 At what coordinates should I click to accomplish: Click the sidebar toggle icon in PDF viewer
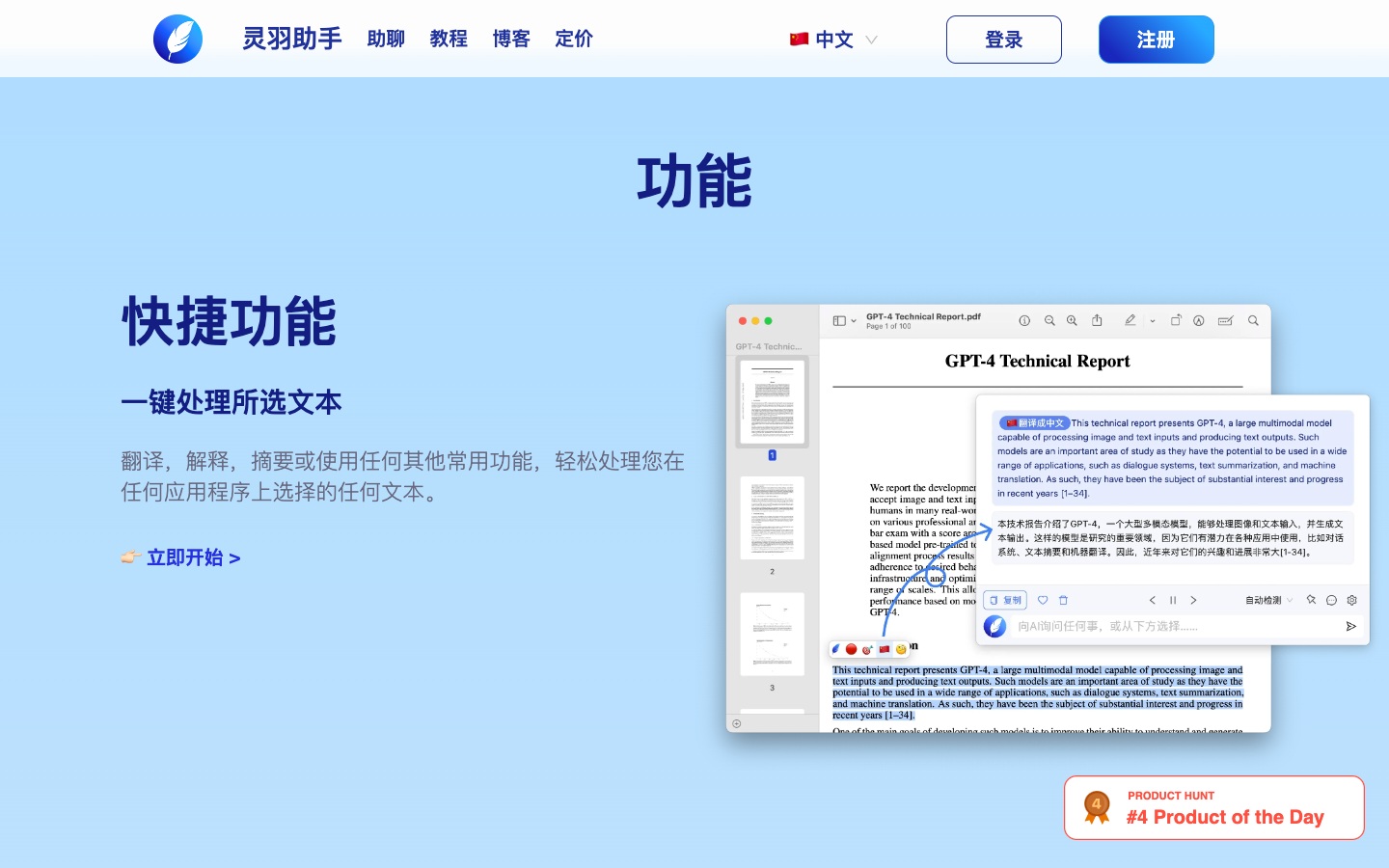(x=839, y=321)
